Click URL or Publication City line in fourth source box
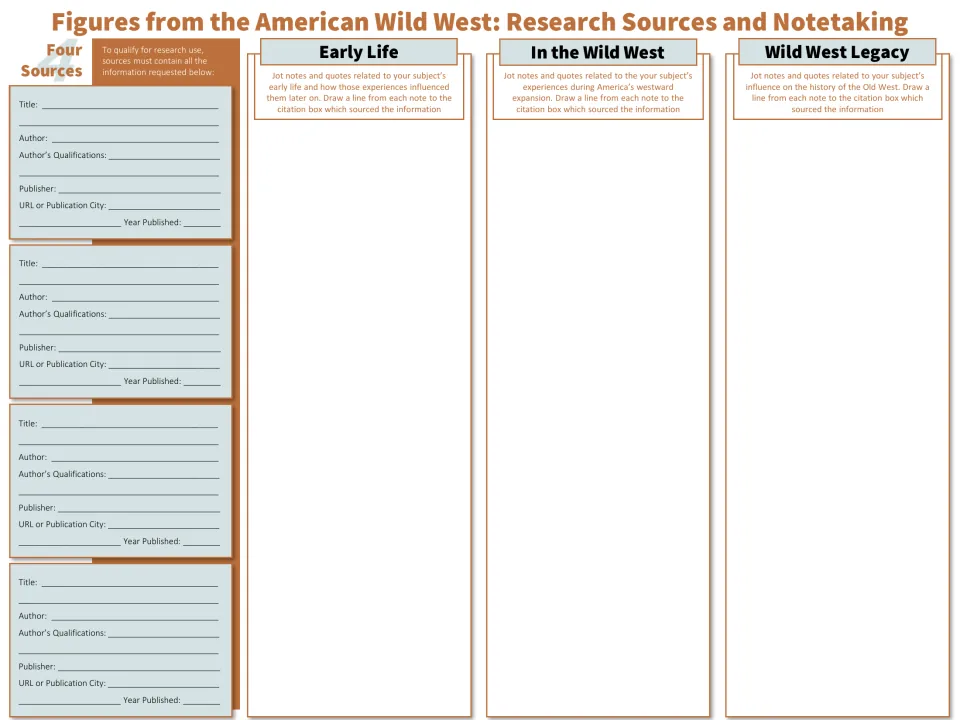This screenshot has width=960, height=720. (163, 683)
